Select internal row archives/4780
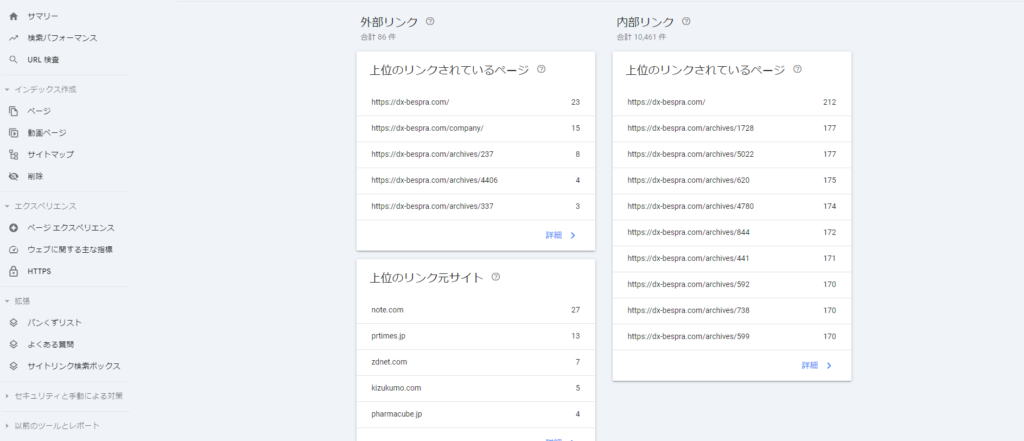 [731, 207]
